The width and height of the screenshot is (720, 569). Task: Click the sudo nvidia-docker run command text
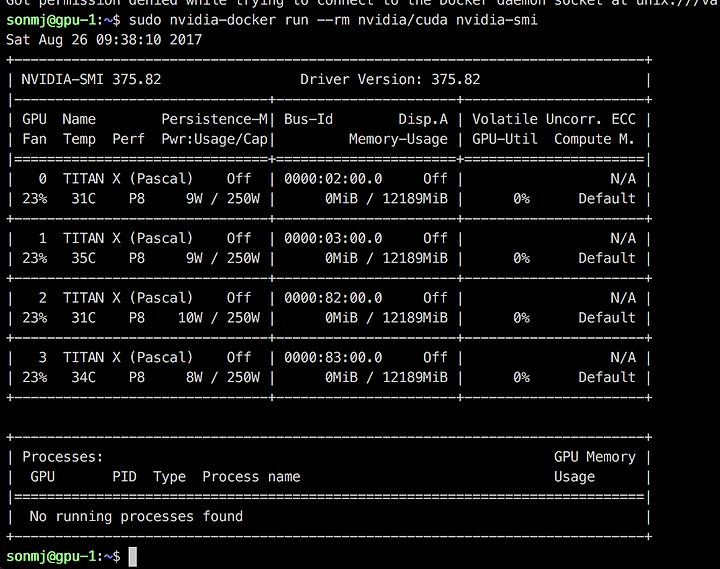tap(333, 20)
